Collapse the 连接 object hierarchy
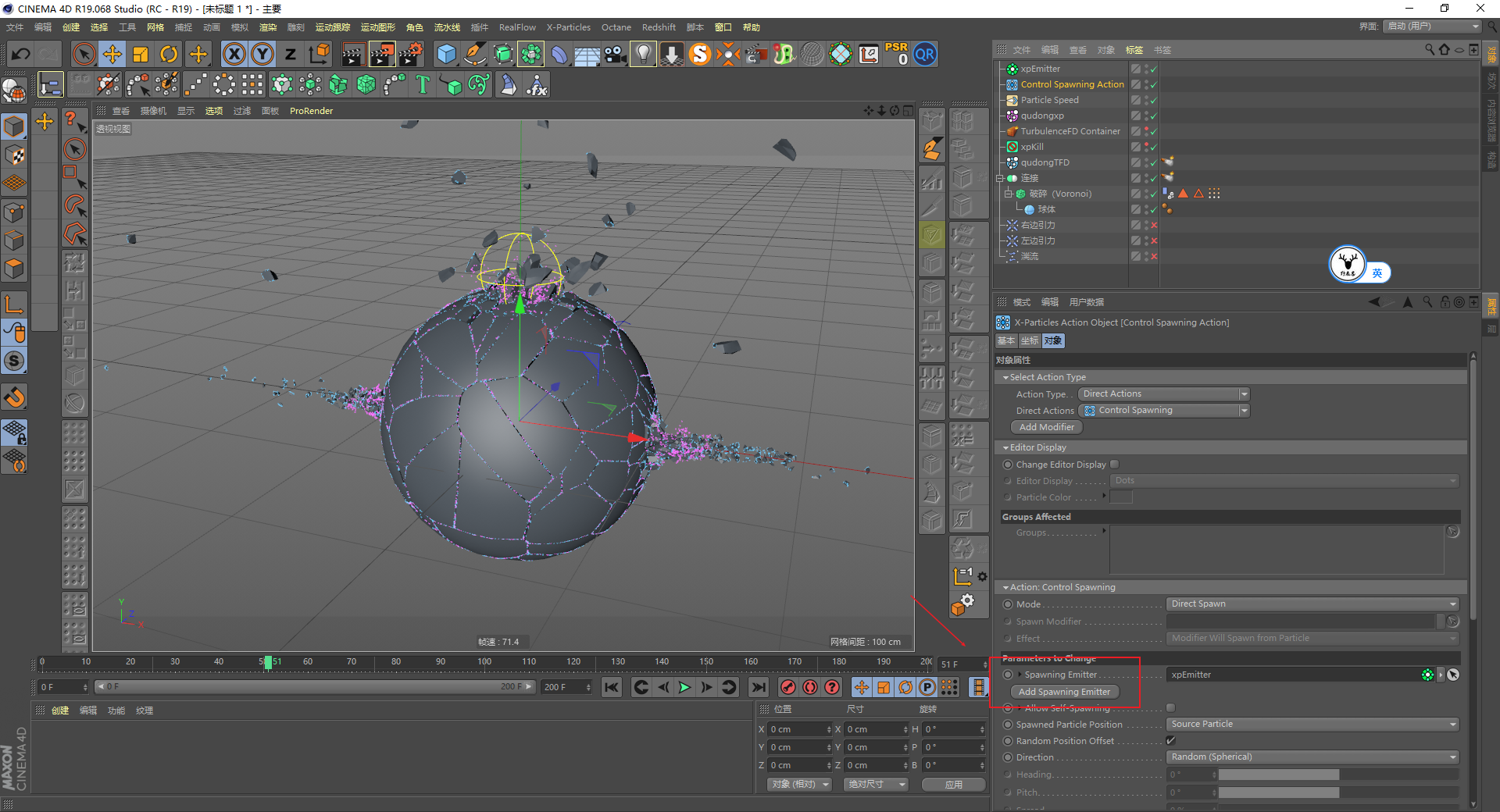The image size is (1500, 812). 999,178
